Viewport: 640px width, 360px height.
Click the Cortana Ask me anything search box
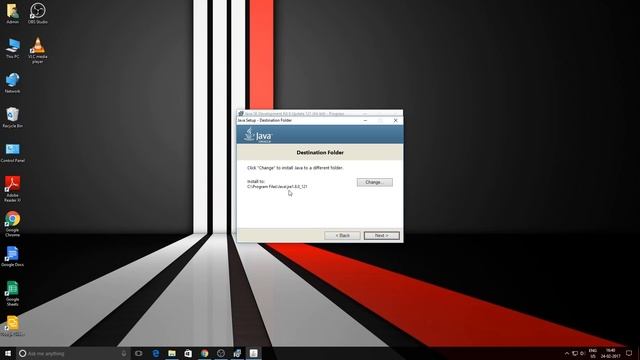coord(73,353)
